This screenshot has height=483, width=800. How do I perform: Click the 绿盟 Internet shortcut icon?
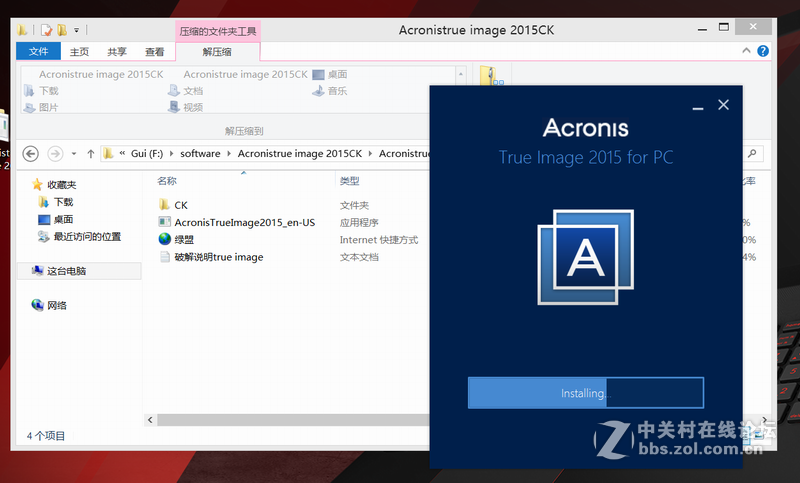[x=165, y=239]
